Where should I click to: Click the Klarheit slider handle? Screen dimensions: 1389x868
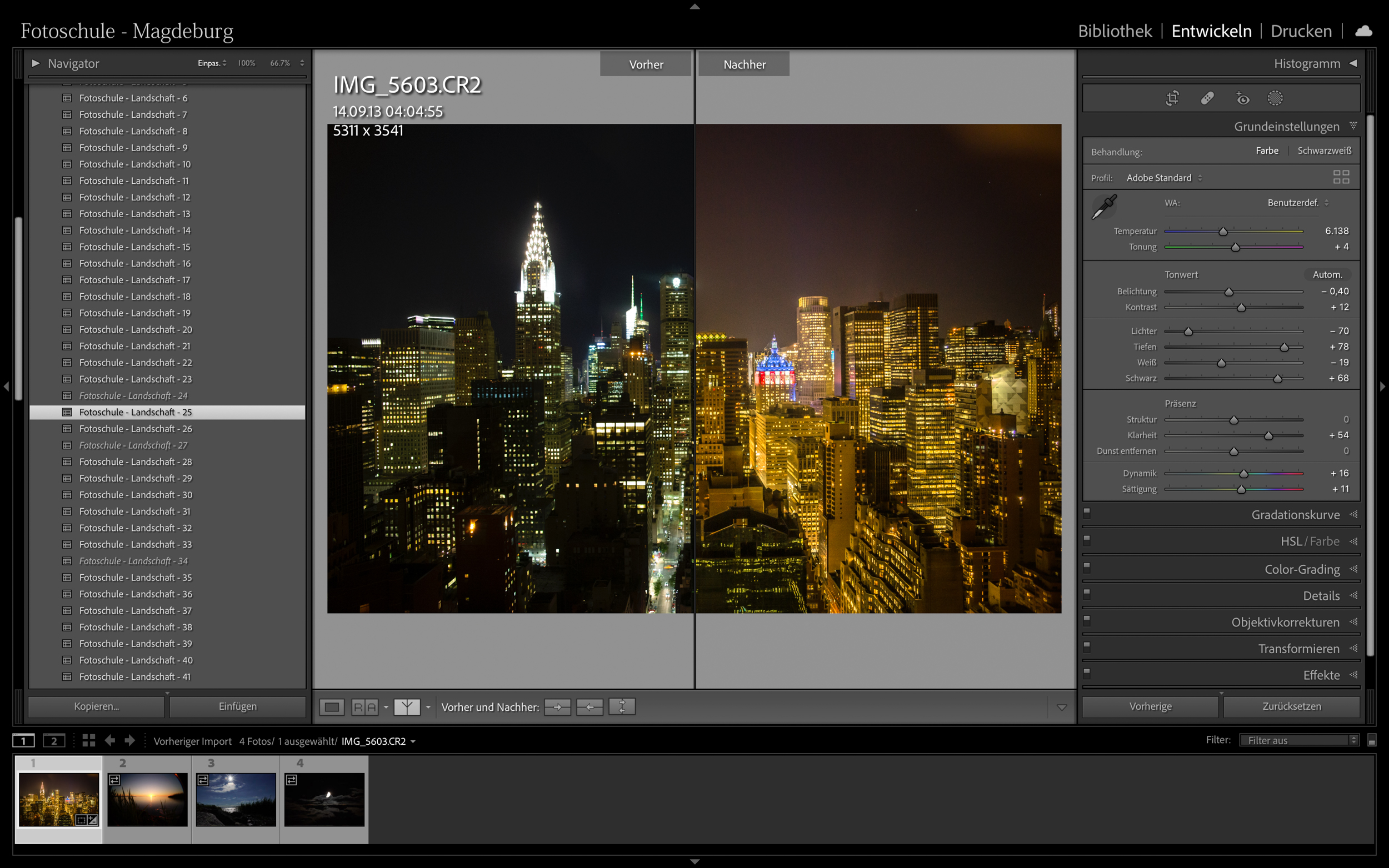pyautogui.click(x=1268, y=436)
